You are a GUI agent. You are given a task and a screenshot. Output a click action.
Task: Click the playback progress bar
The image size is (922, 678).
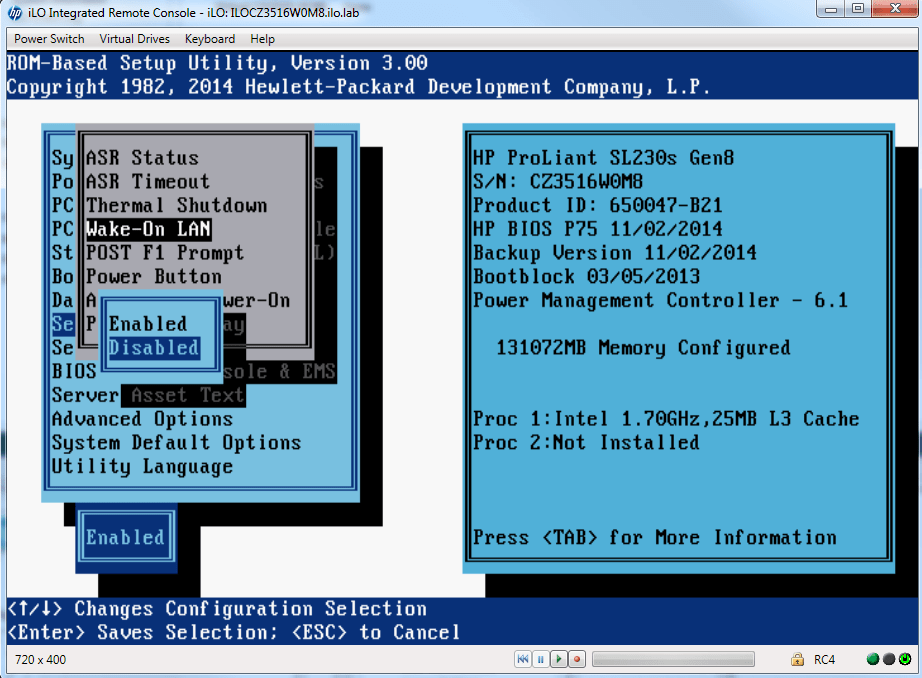(673, 660)
